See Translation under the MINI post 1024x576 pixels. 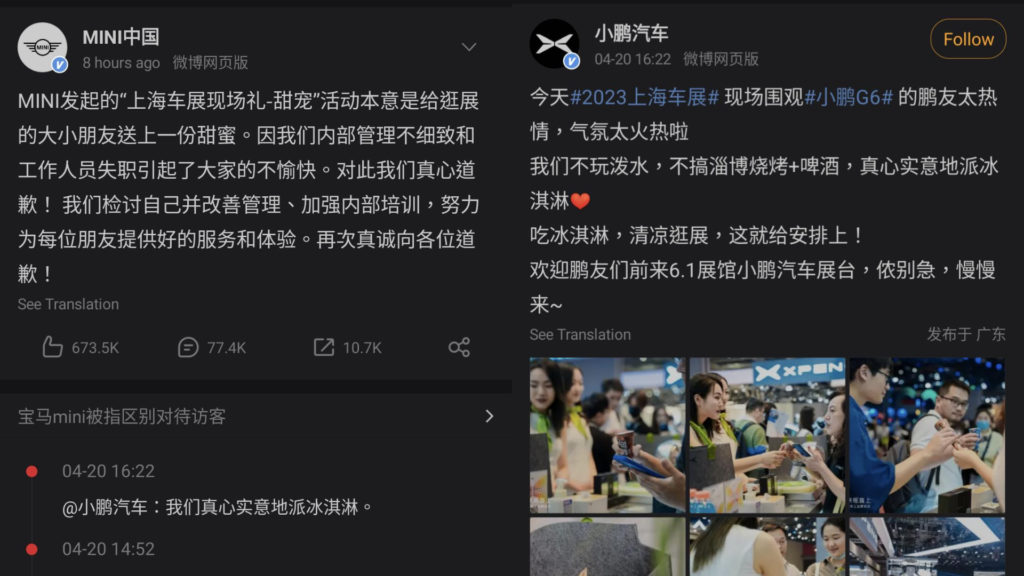click(68, 304)
